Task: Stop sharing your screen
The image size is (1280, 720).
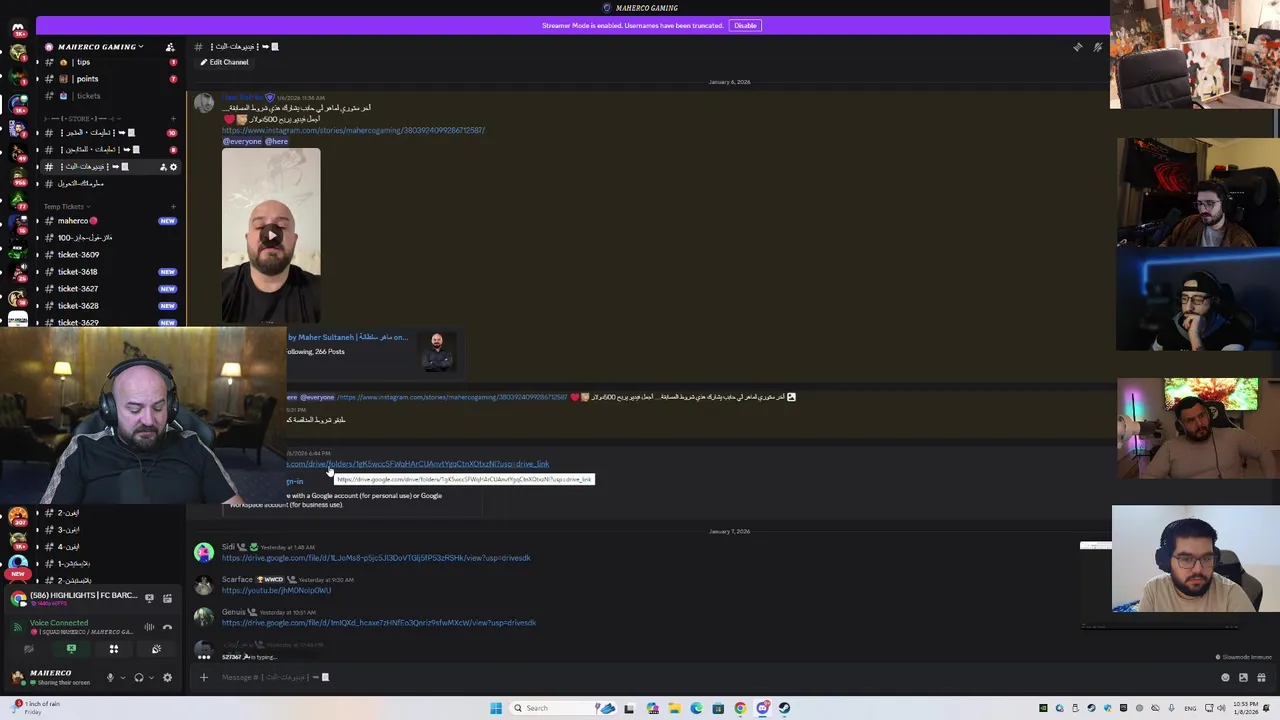Action: click(71, 649)
